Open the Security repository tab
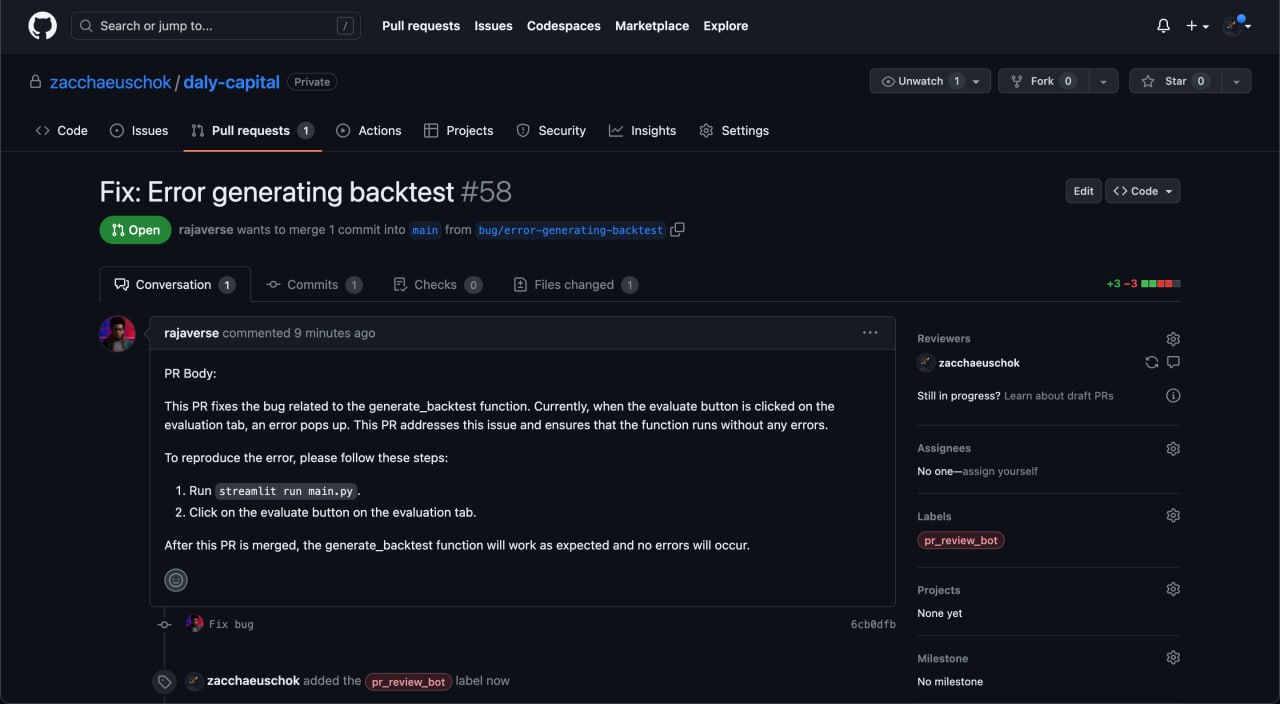1280x704 pixels. pyautogui.click(x=551, y=131)
